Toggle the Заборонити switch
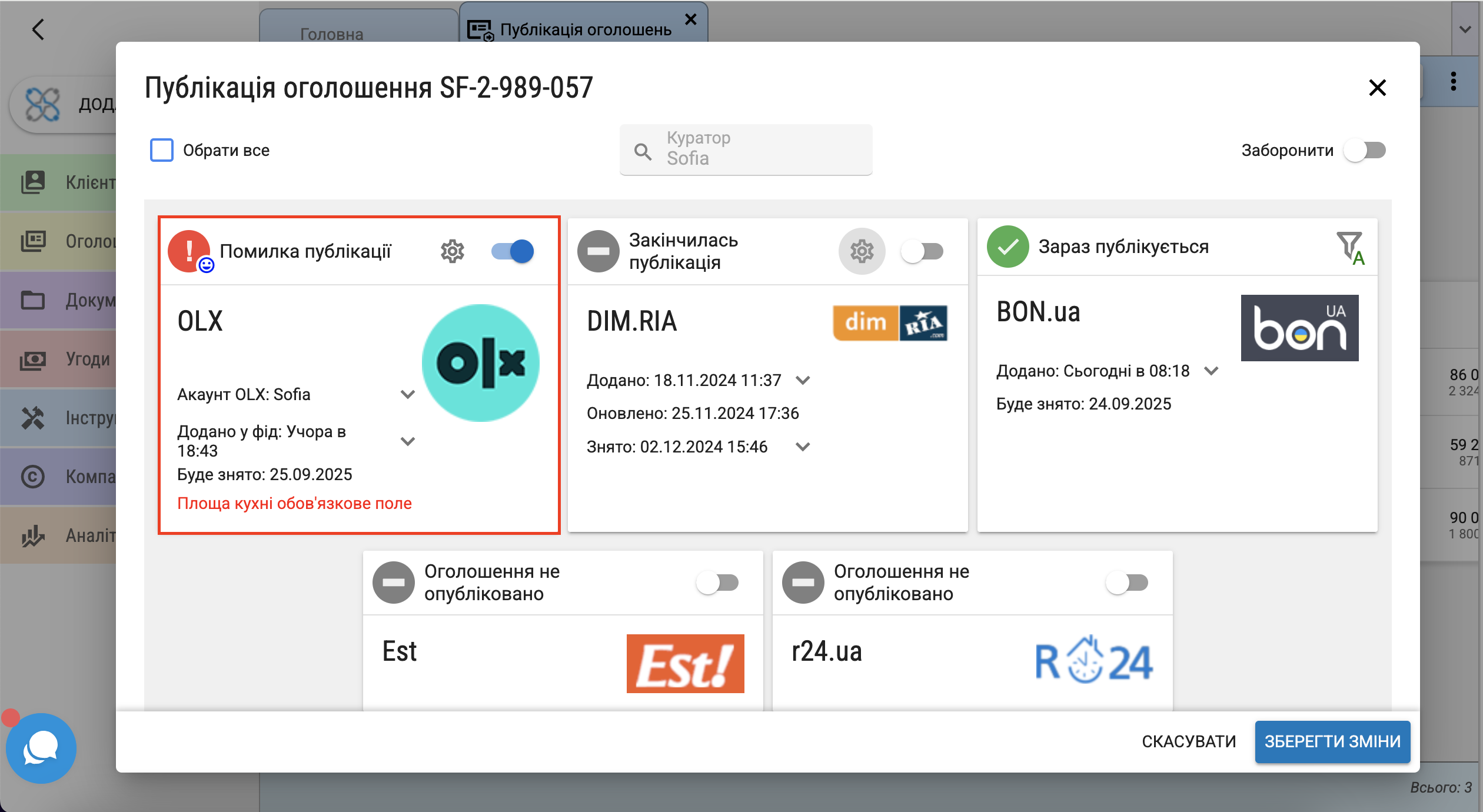 pos(1365,150)
